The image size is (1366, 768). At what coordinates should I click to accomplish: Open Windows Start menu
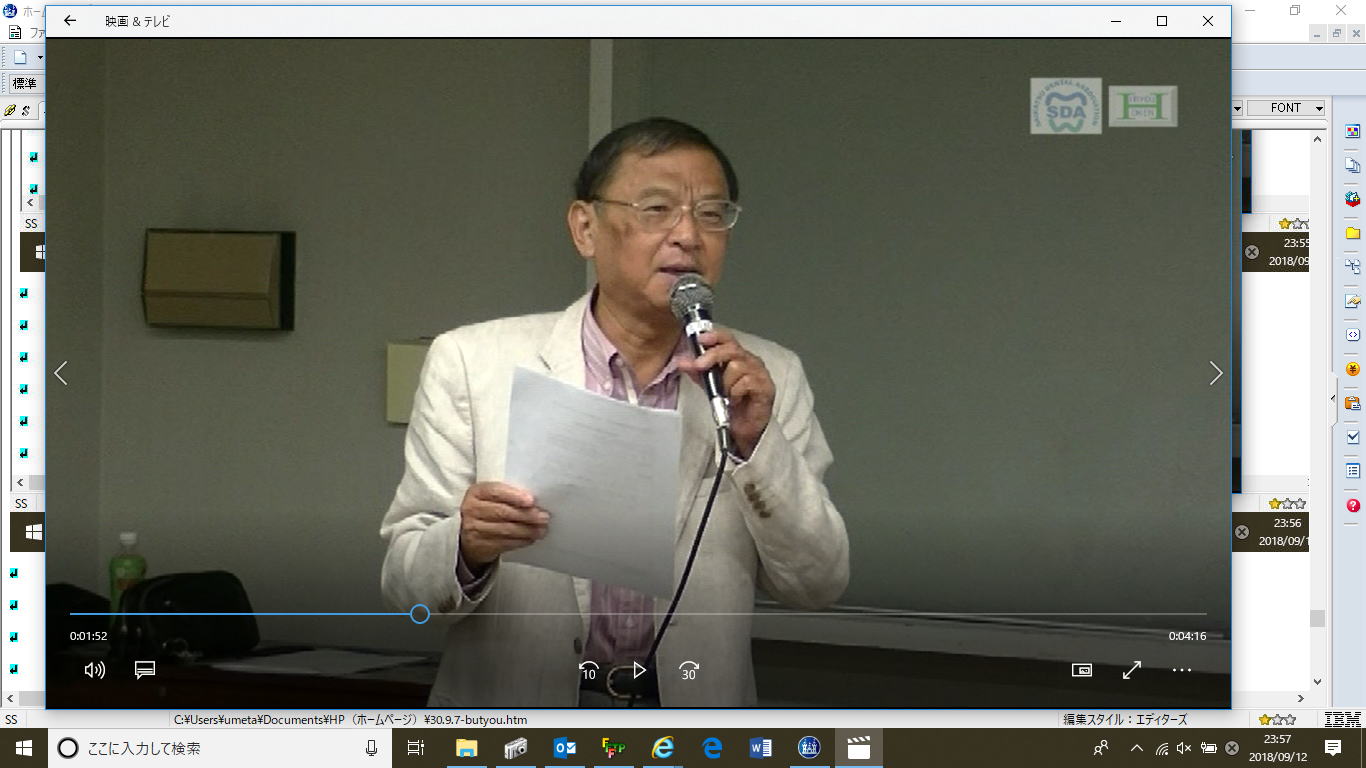point(23,747)
